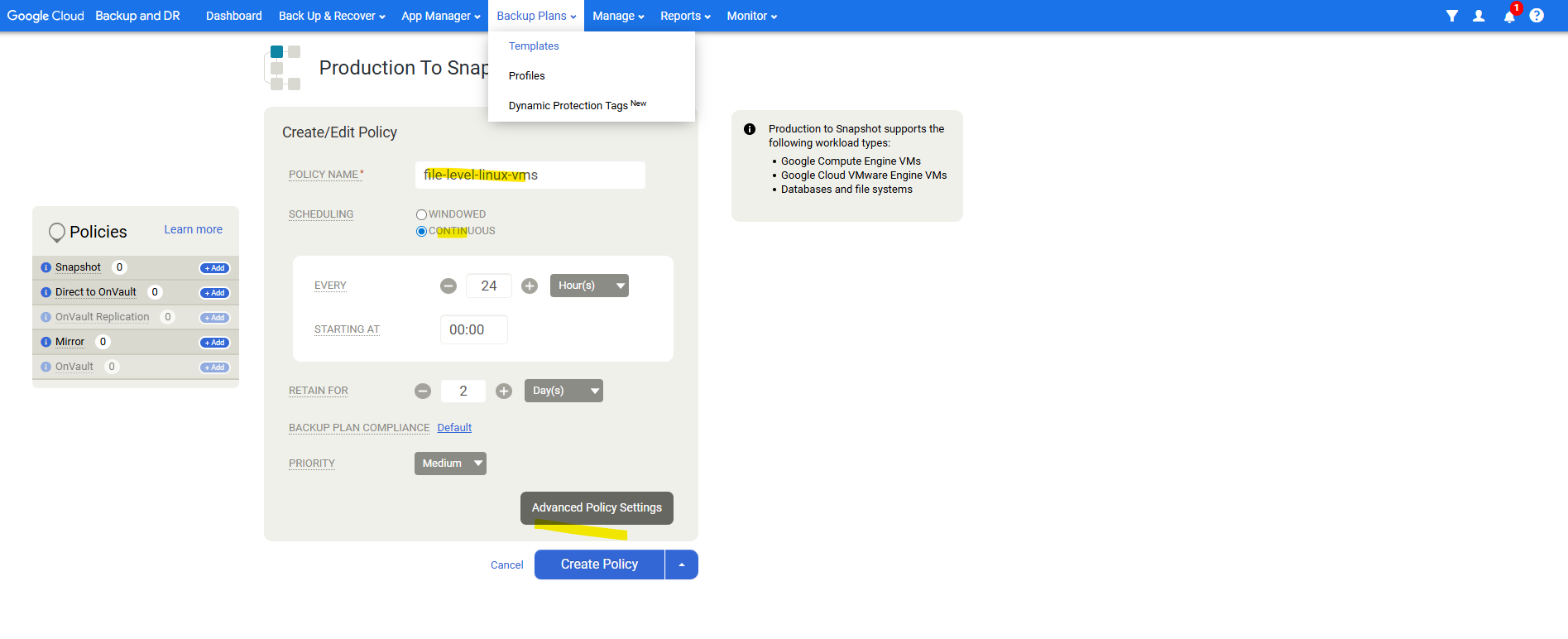Viewport: 1568px width, 639px height.
Task: Click the Snapshot policy count badge
Action: tap(119, 267)
